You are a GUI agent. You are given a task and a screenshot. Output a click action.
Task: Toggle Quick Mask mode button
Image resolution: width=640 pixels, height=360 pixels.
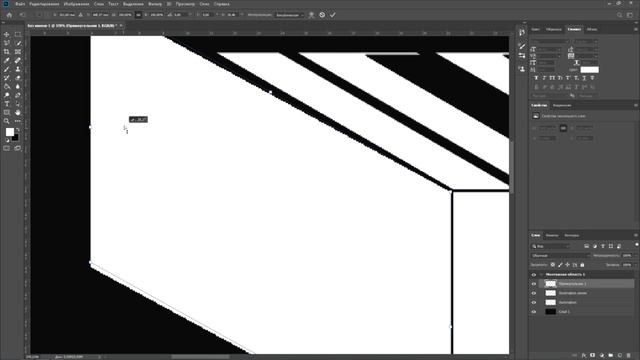tap(7, 148)
